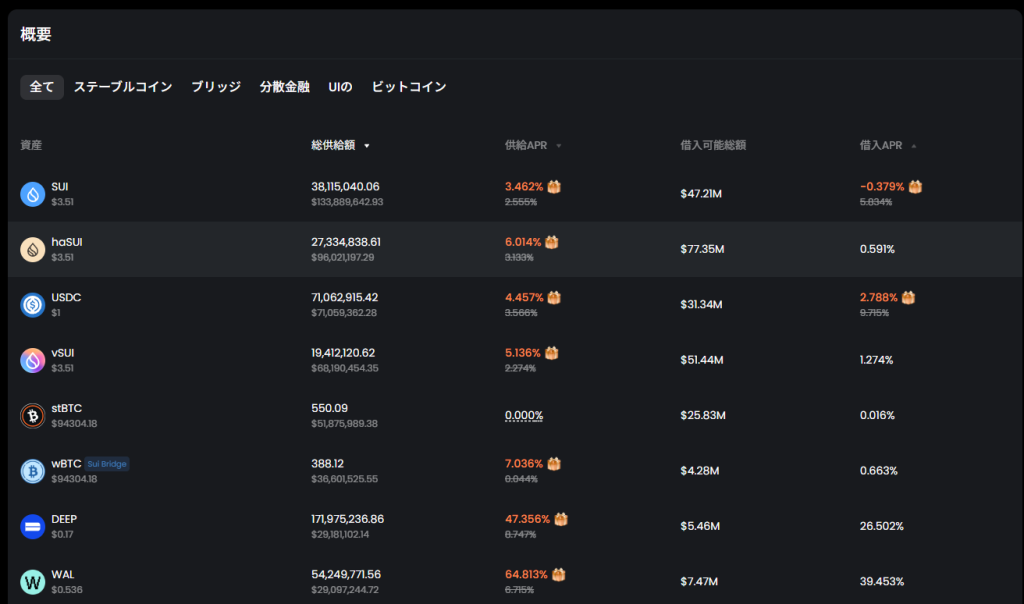Click the DEEP token icon
Image resolution: width=1024 pixels, height=604 pixels.
(33, 526)
